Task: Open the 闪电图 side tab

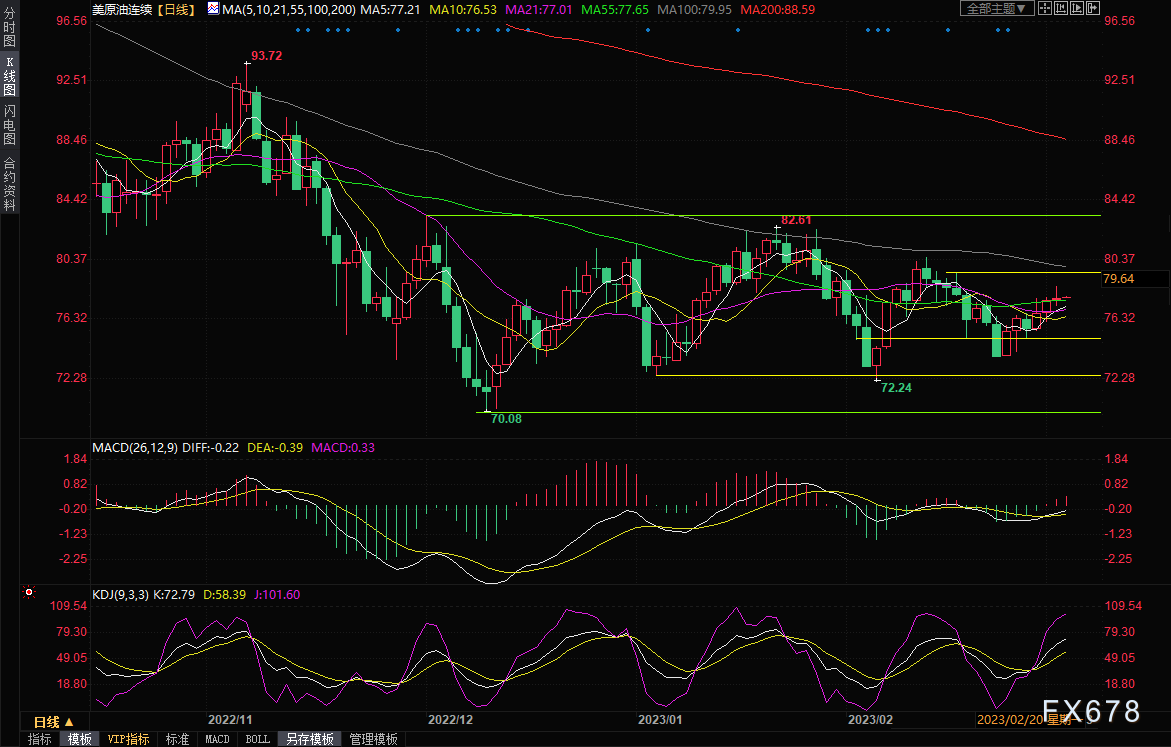Action: coord(9,125)
